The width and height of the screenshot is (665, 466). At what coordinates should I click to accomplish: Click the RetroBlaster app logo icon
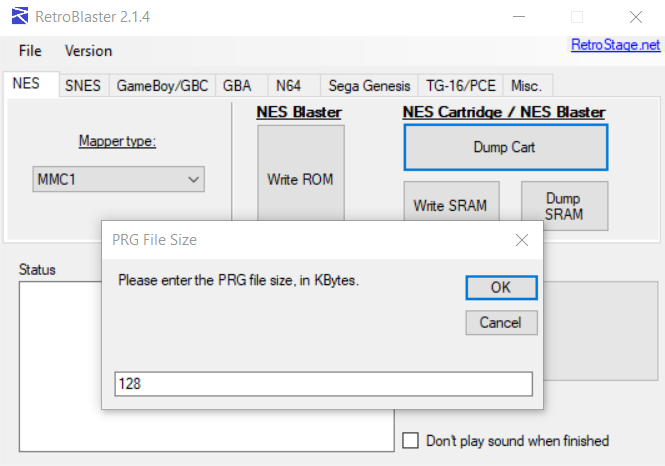(20, 16)
